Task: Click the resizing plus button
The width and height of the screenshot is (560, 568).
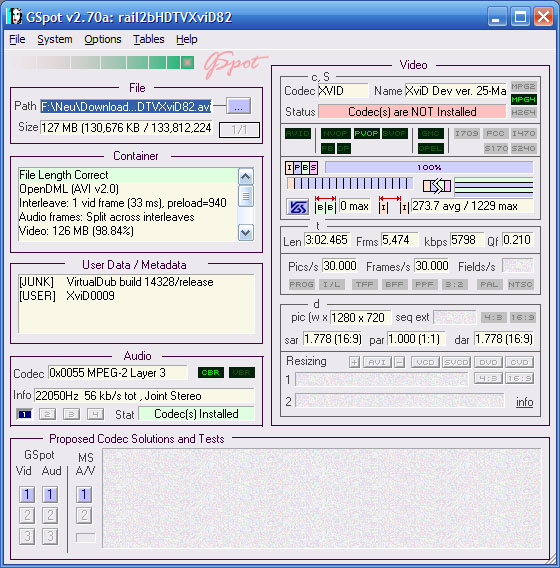Action: (354, 362)
